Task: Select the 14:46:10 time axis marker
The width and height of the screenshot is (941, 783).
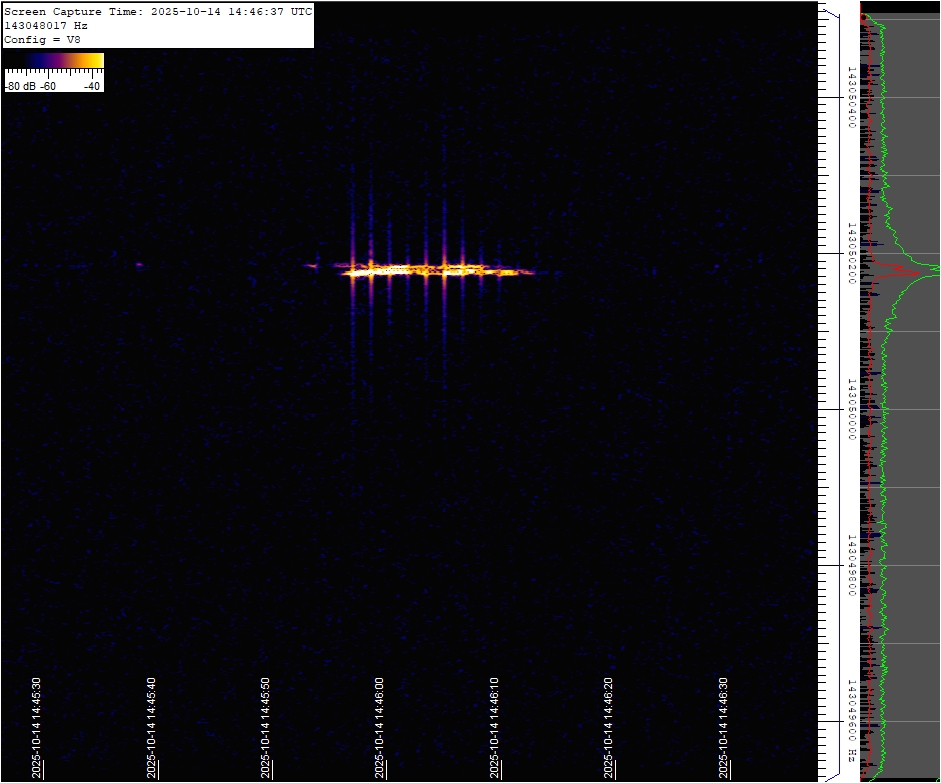Action: [x=494, y=728]
